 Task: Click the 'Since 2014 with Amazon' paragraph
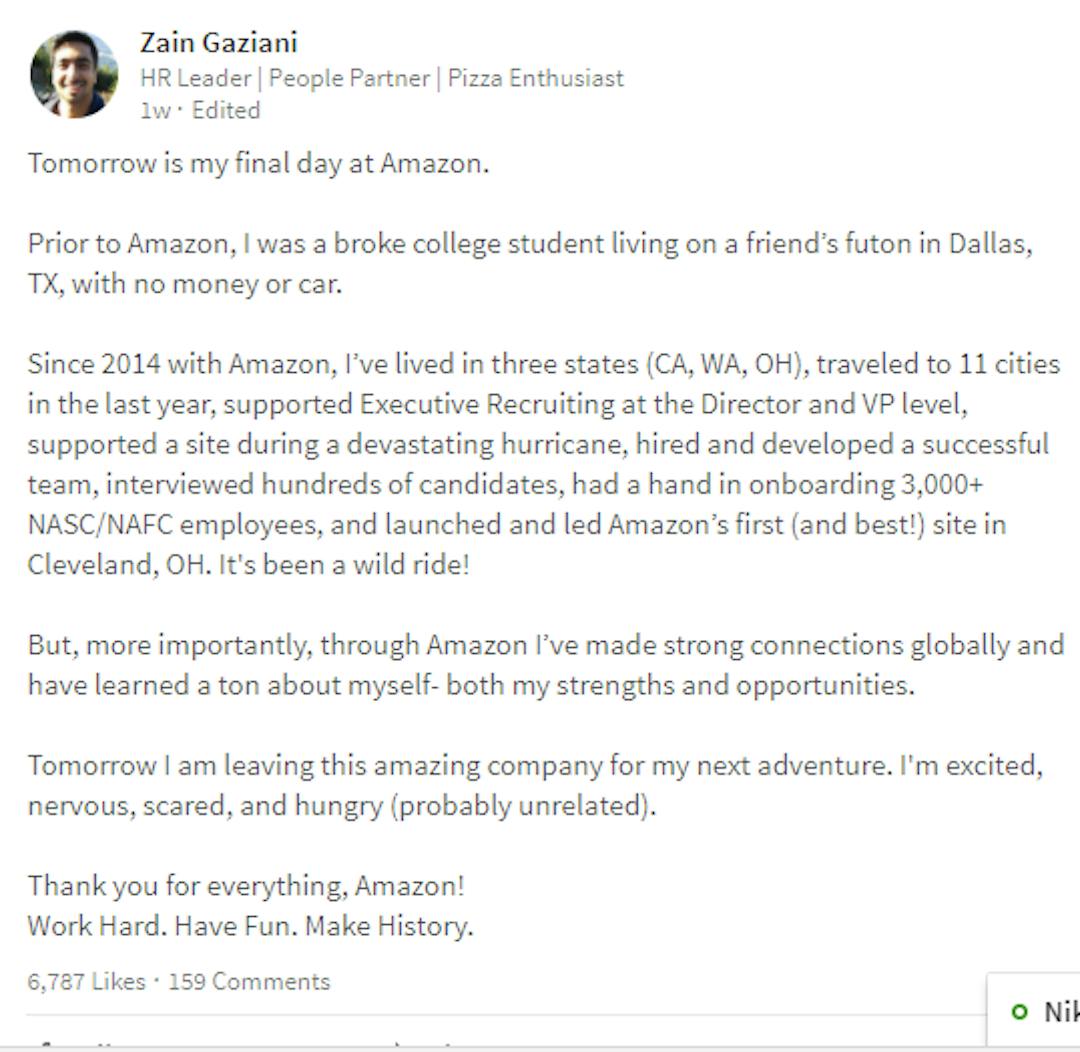point(544,464)
